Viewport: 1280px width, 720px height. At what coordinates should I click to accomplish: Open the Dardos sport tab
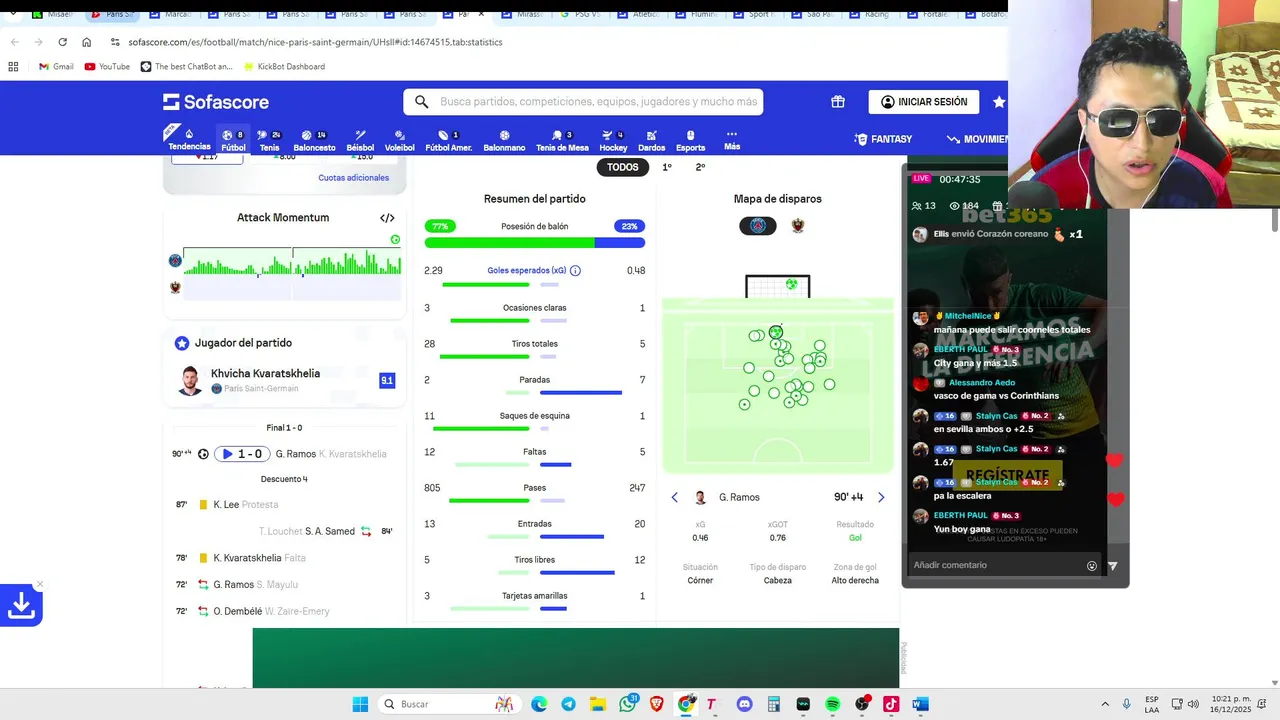pyautogui.click(x=651, y=141)
